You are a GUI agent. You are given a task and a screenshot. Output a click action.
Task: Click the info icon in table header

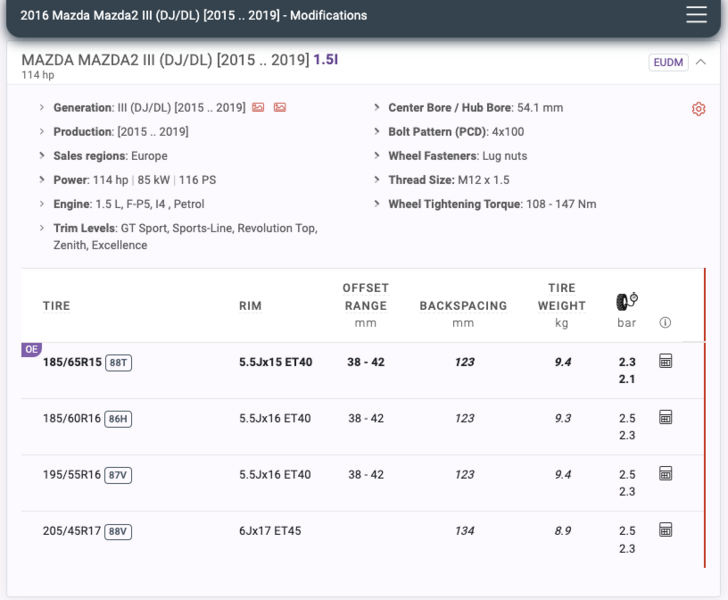(665, 322)
